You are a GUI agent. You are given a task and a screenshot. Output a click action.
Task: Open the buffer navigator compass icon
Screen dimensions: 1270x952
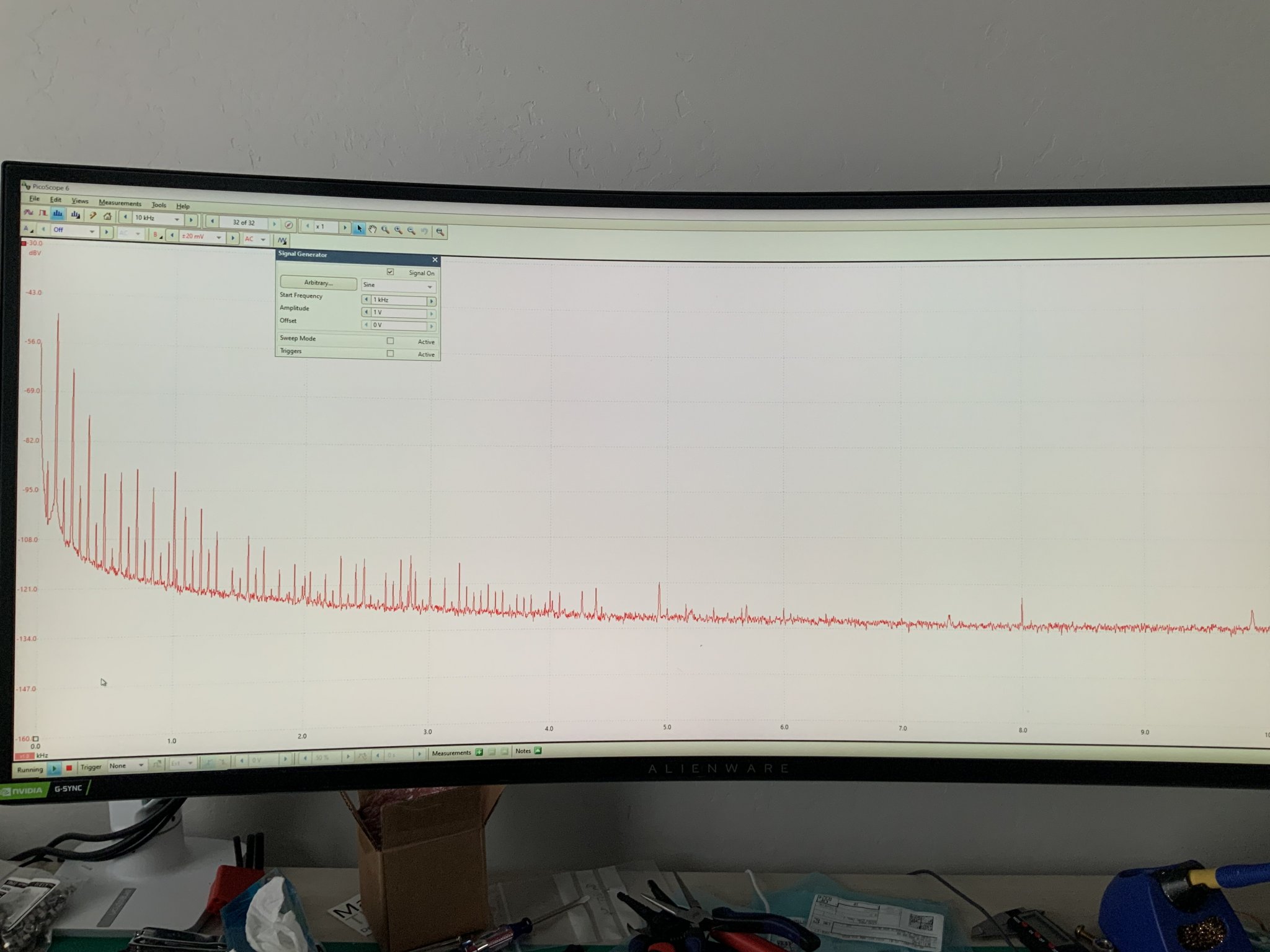point(288,224)
